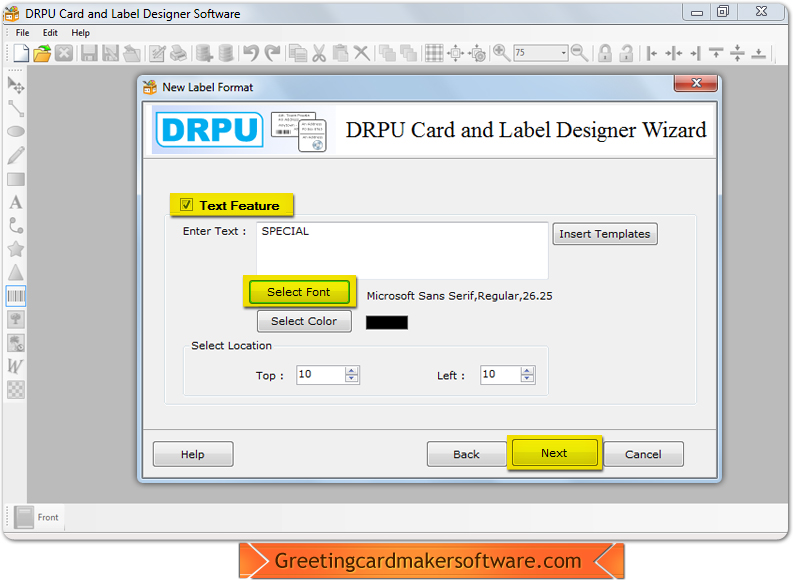Click the Select Font button

[299, 292]
